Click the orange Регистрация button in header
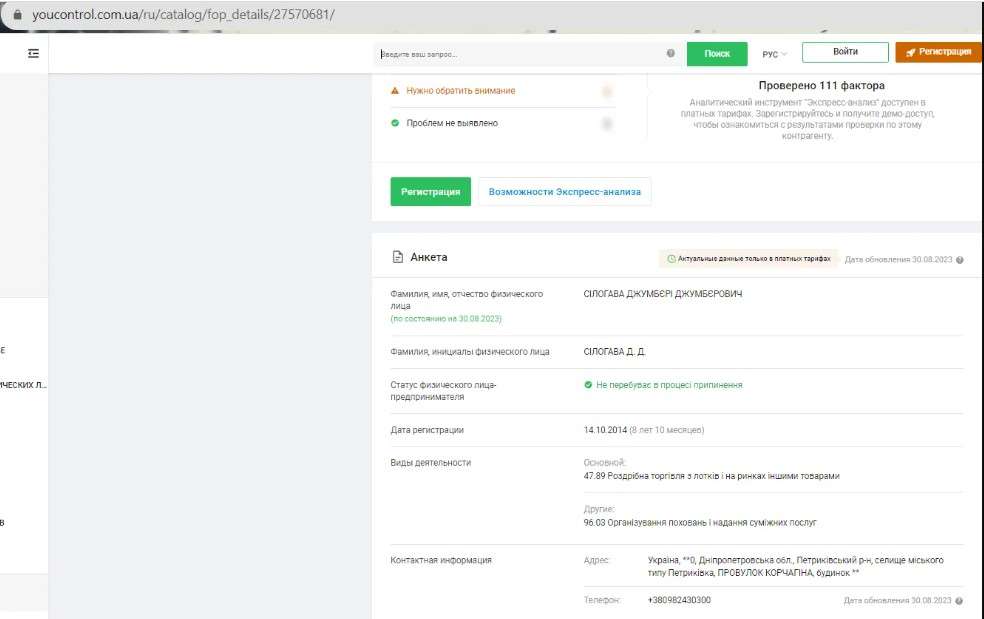The height and width of the screenshot is (619, 984). click(938, 52)
